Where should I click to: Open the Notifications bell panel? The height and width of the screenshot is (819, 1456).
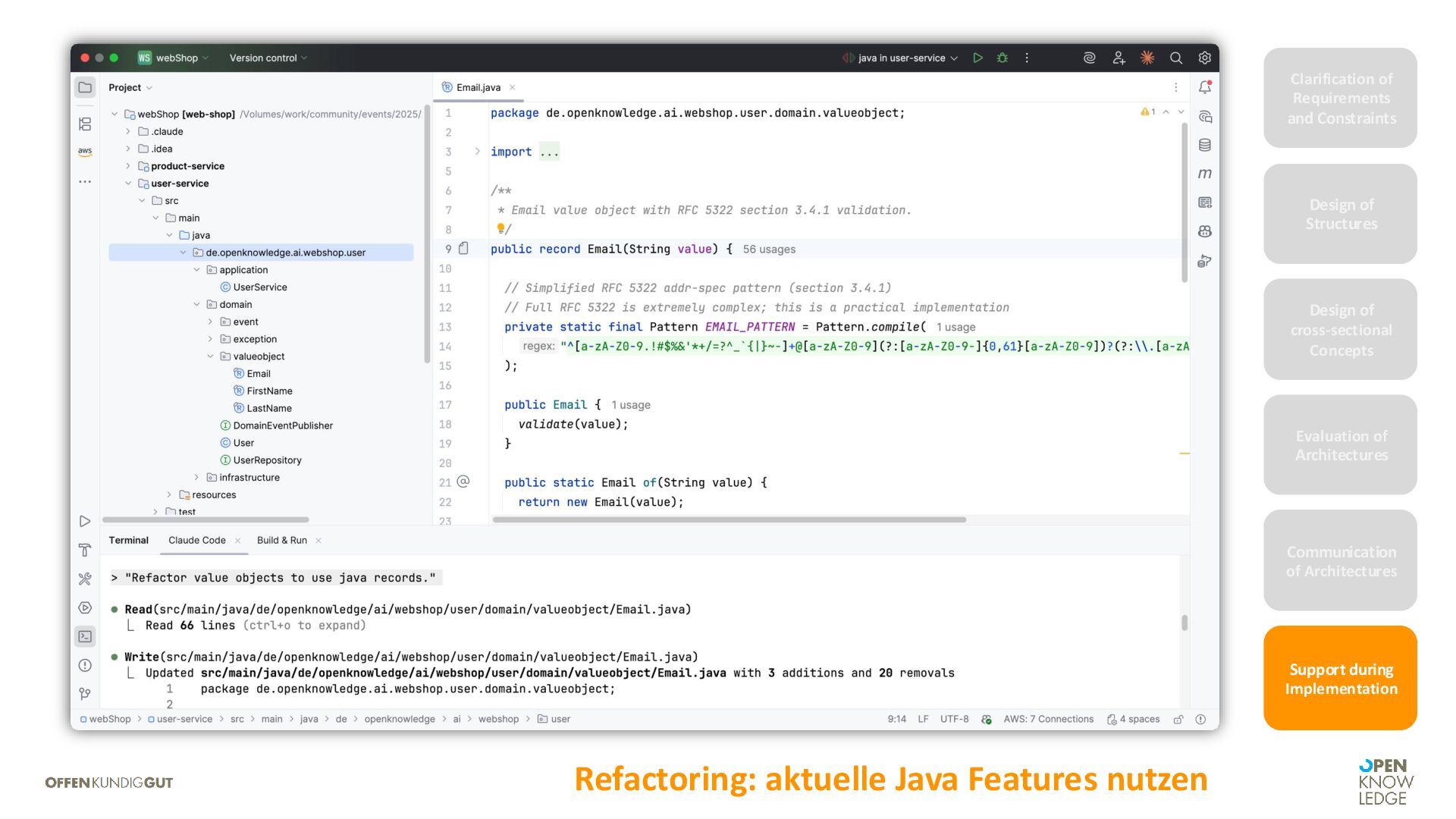click(1204, 87)
